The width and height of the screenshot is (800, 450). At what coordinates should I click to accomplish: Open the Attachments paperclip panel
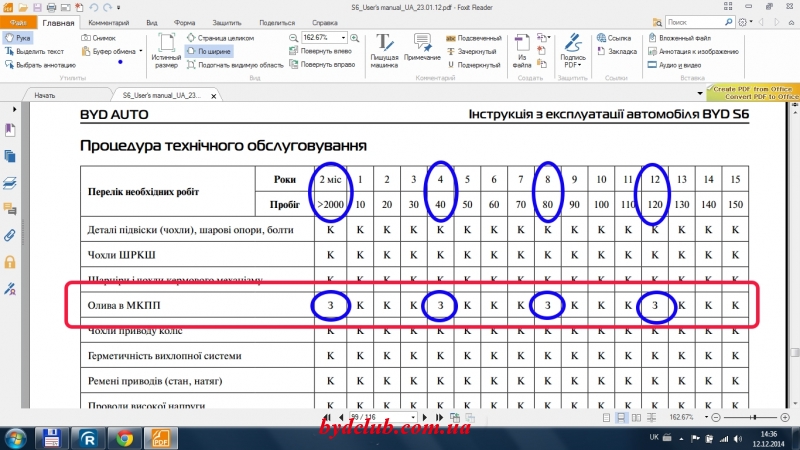pos(10,235)
